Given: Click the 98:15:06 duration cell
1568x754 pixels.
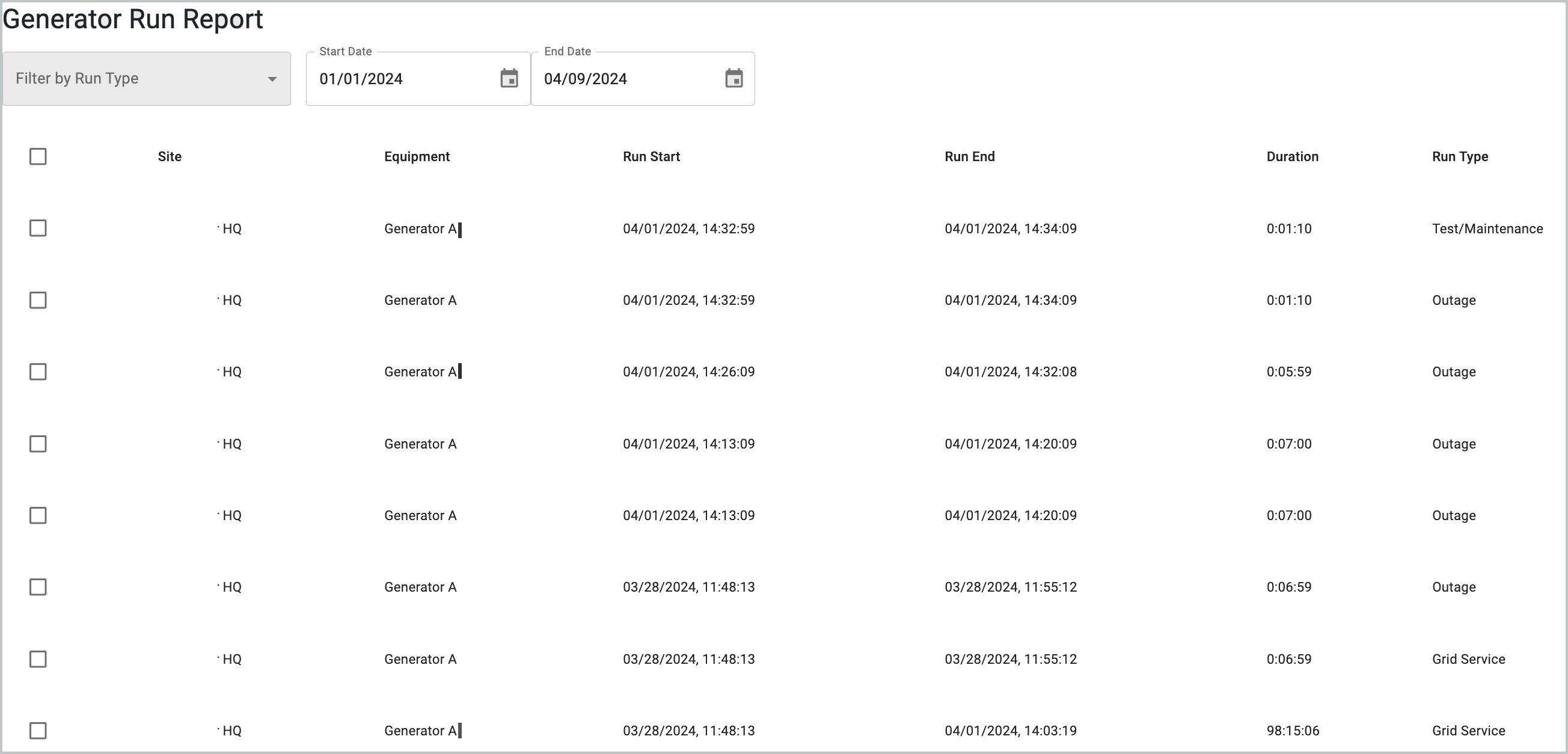Looking at the screenshot, I should point(1292,731).
